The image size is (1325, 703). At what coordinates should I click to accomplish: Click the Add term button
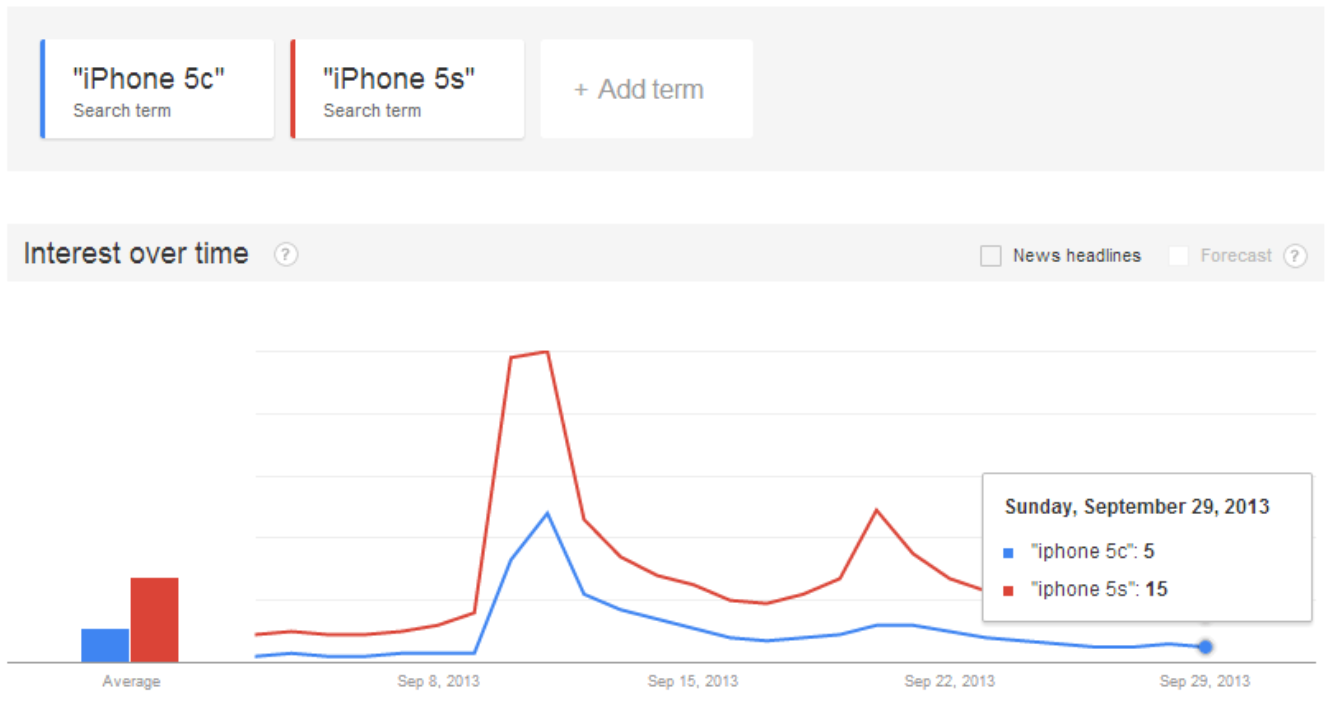[647, 89]
